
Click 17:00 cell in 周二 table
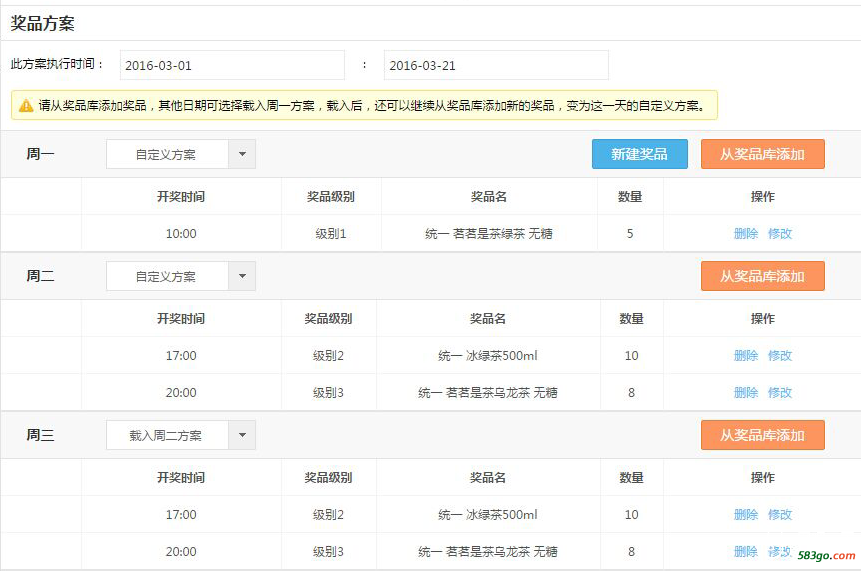pyautogui.click(x=181, y=356)
